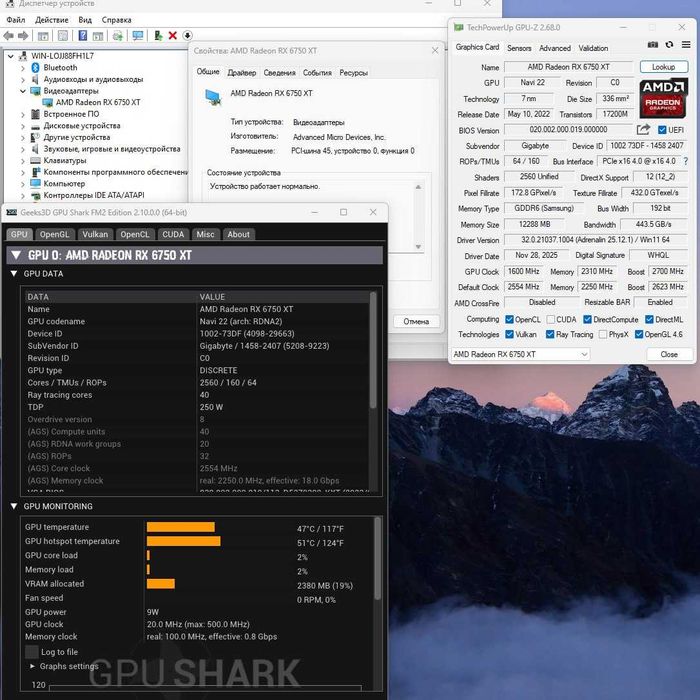The height and width of the screenshot is (700, 700).
Task: Click the Отмена button
Action: coord(416,321)
